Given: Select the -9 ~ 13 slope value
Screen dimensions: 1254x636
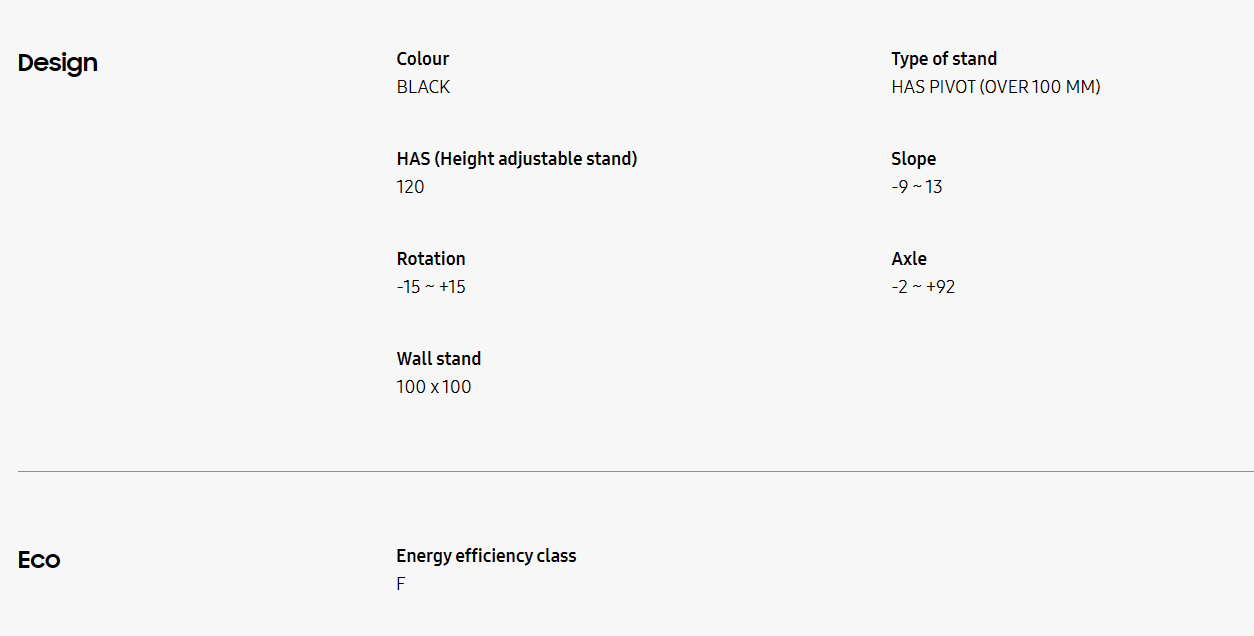Looking at the screenshot, I should click(x=917, y=187).
